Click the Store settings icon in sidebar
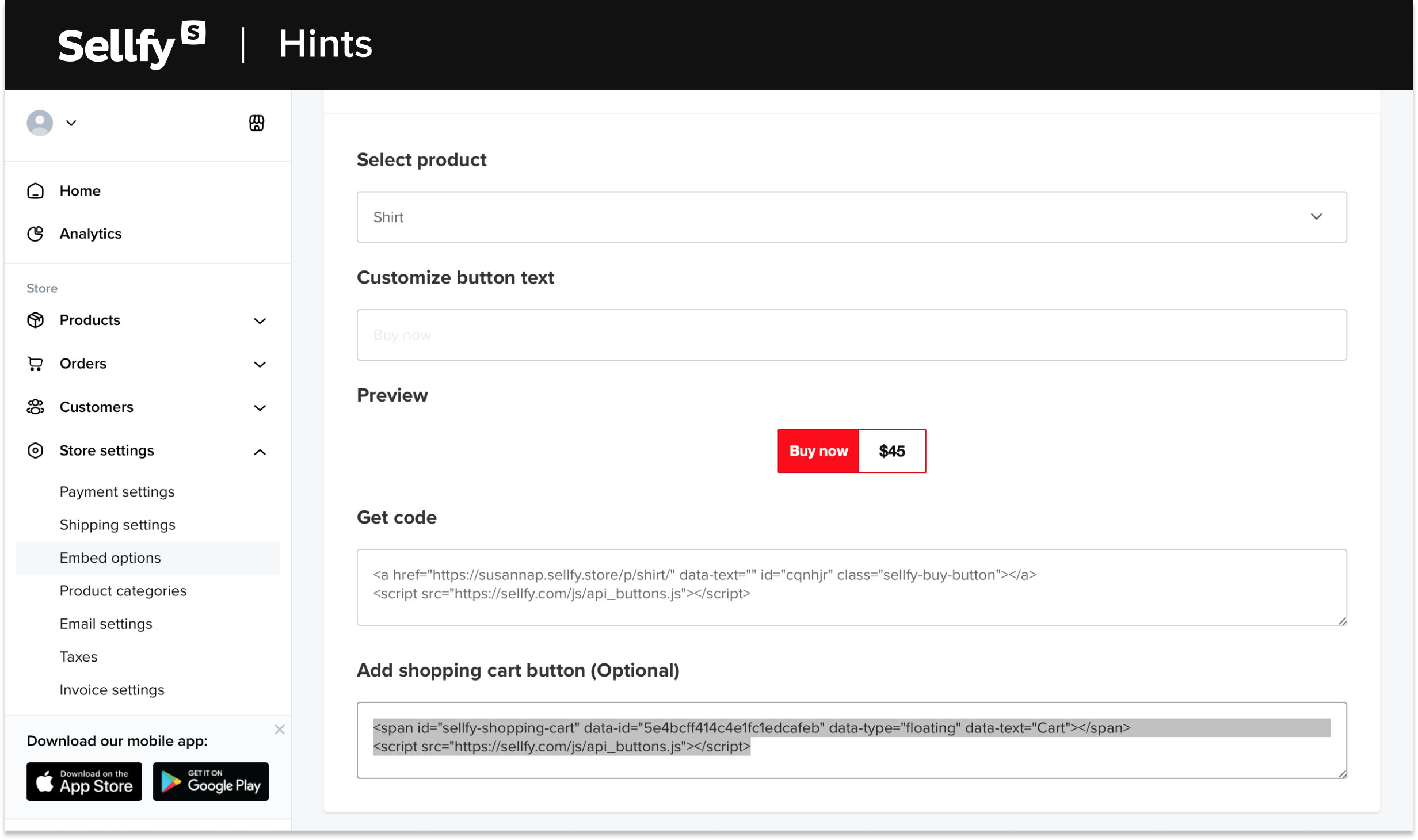Image resolution: width=1418 pixels, height=840 pixels. coord(36,450)
